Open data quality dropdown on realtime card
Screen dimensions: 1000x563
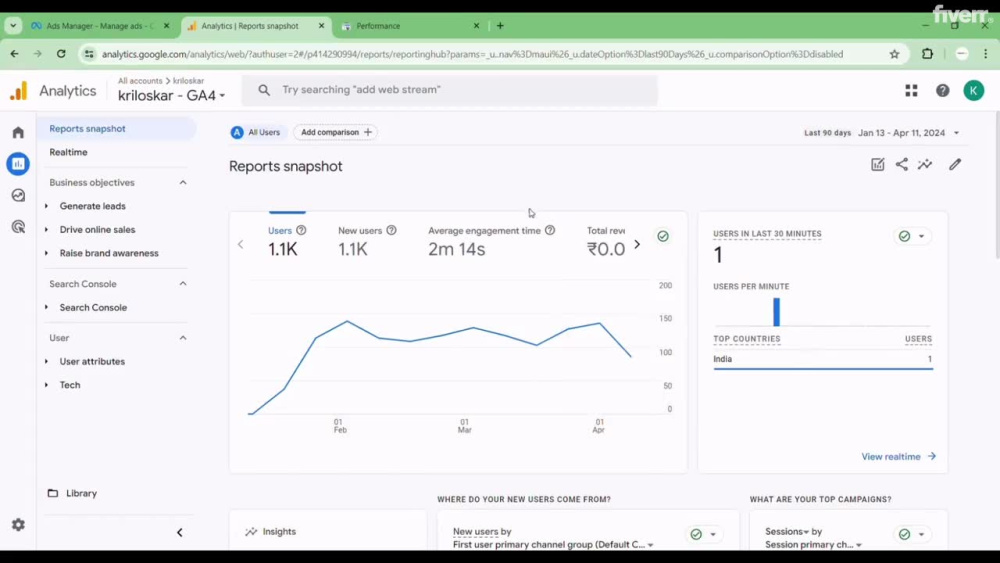(921, 236)
